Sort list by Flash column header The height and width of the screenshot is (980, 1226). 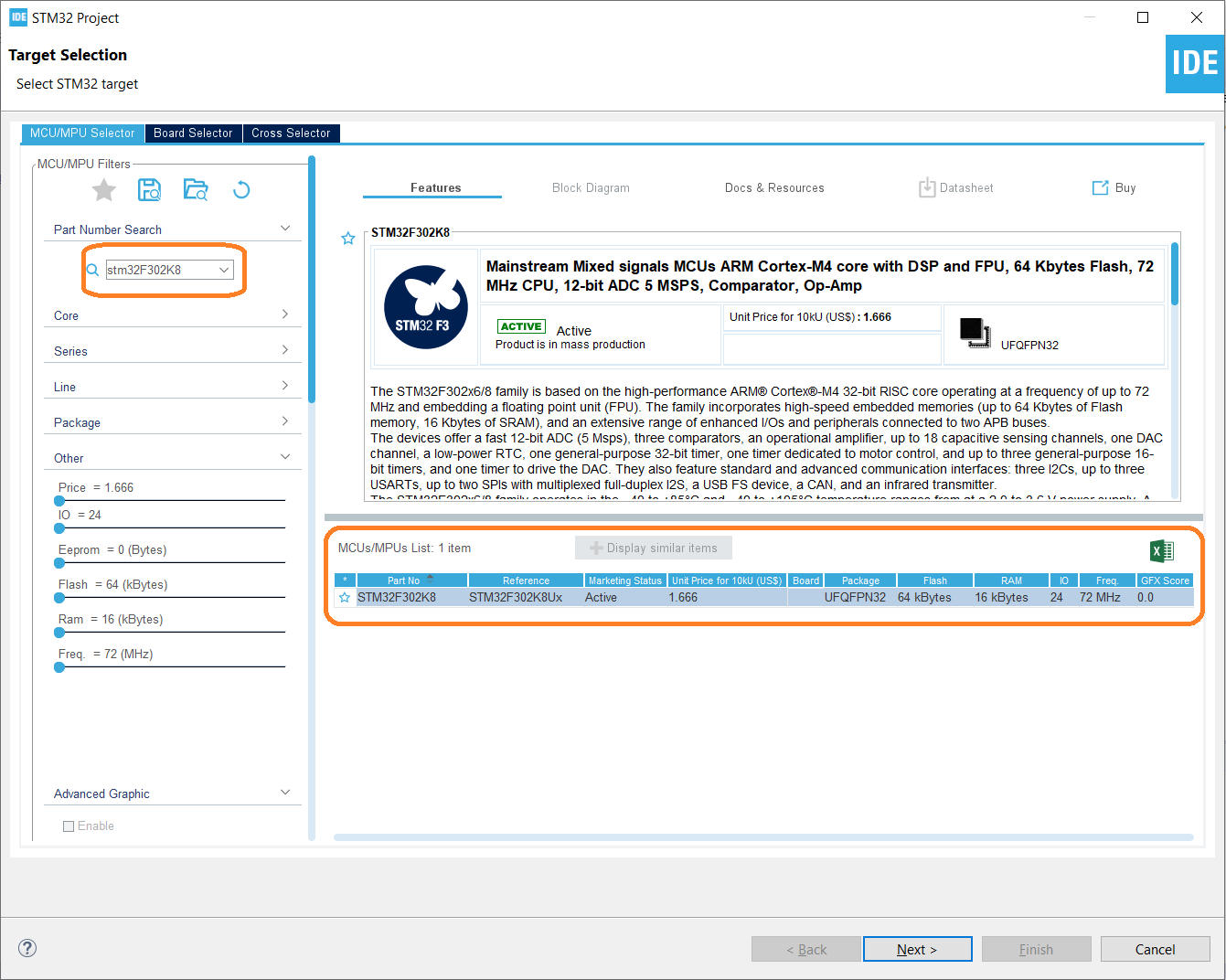coord(934,581)
